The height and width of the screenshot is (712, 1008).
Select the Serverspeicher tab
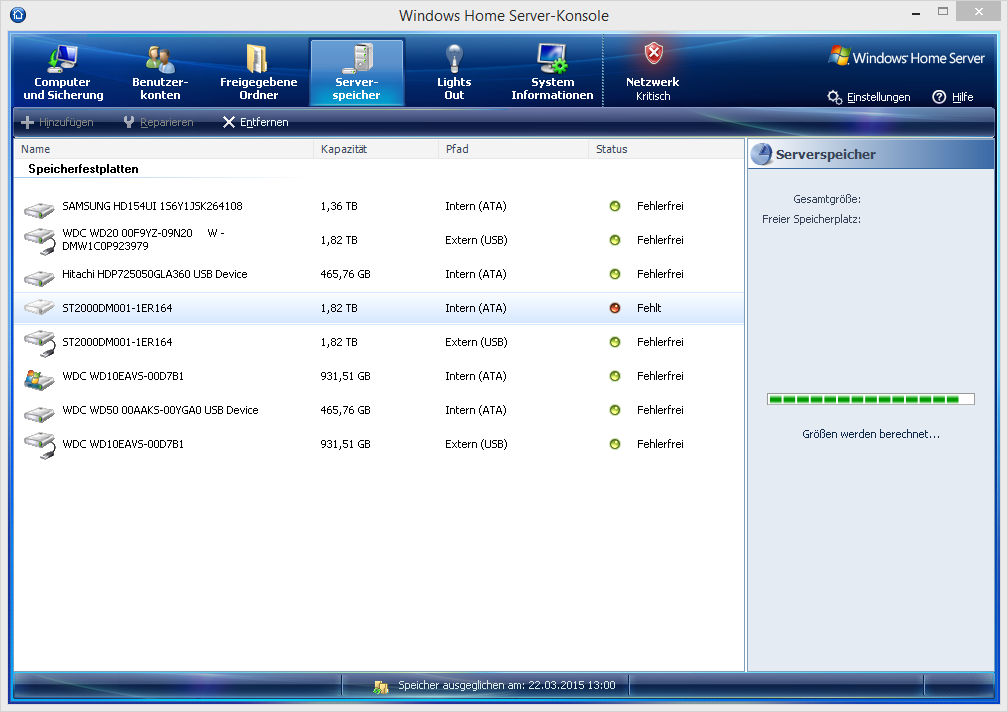[357, 73]
